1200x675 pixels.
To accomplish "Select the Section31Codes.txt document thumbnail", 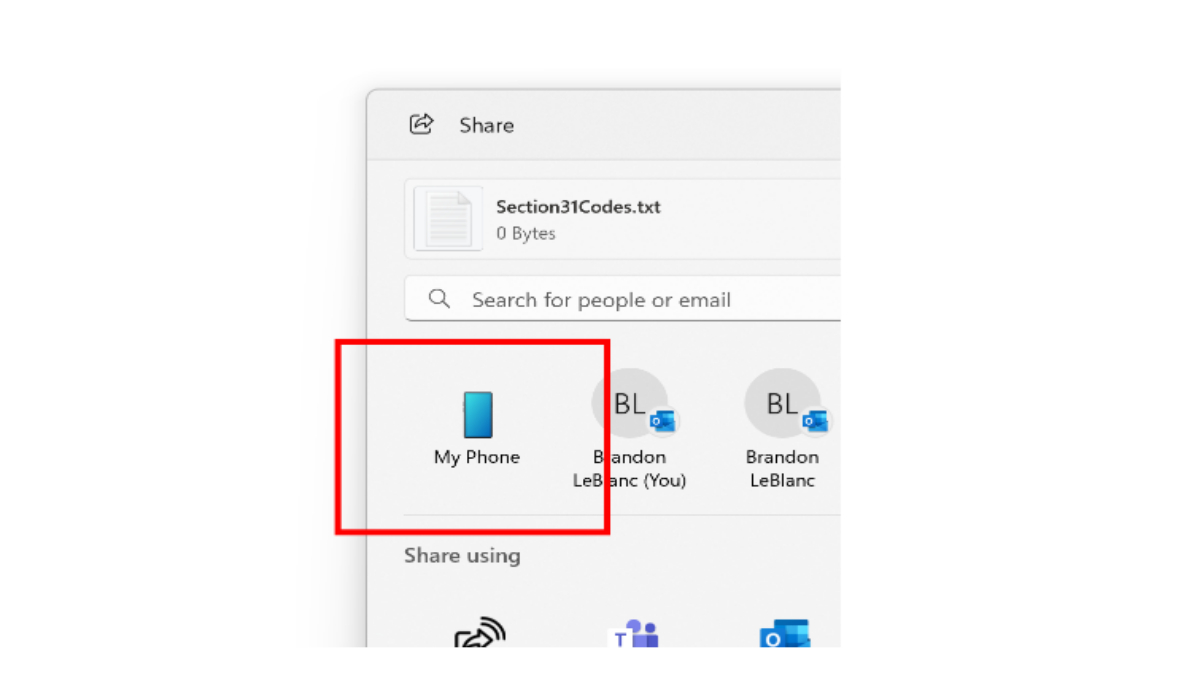I will point(448,218).
